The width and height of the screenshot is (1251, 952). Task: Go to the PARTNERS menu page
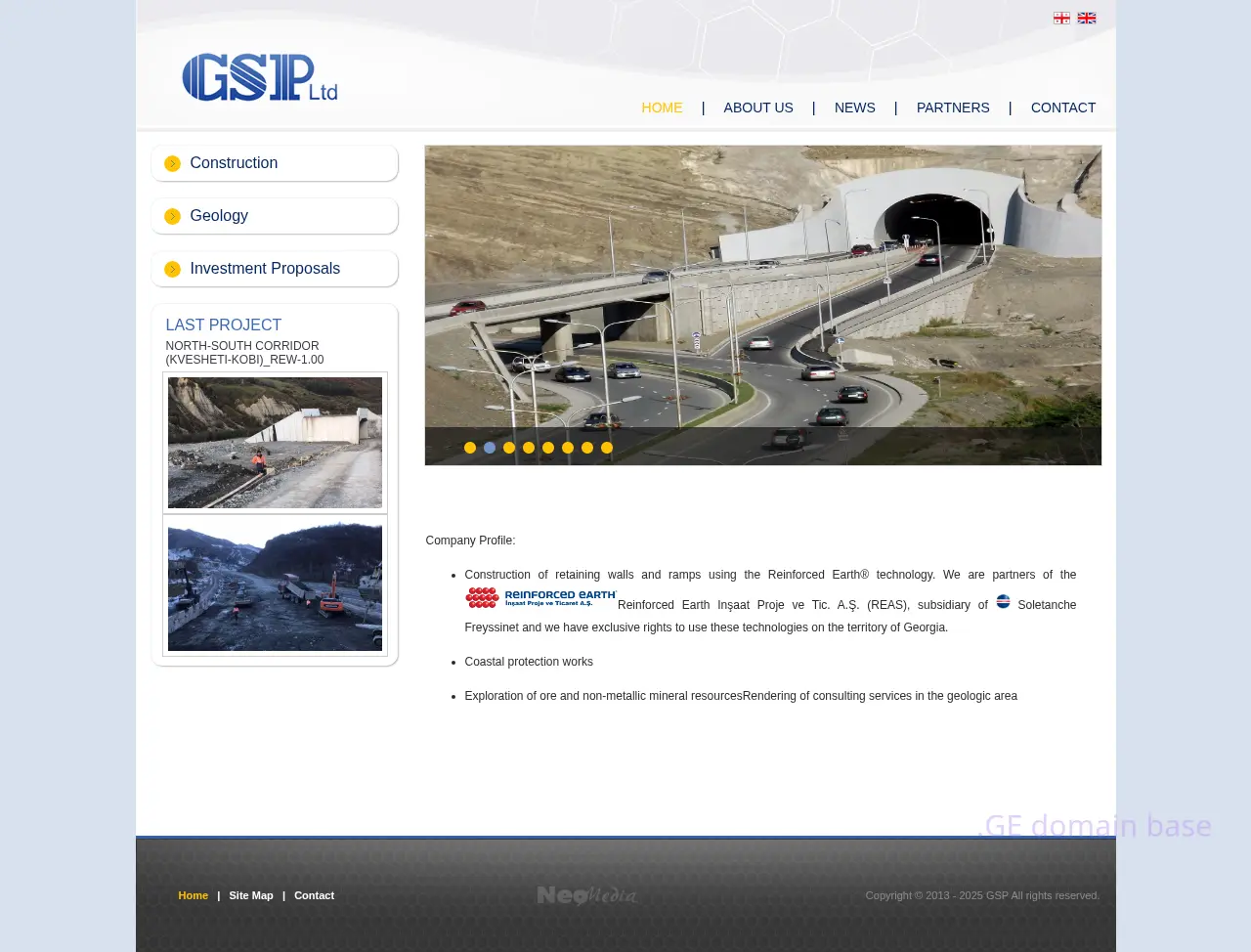point(953,108)
